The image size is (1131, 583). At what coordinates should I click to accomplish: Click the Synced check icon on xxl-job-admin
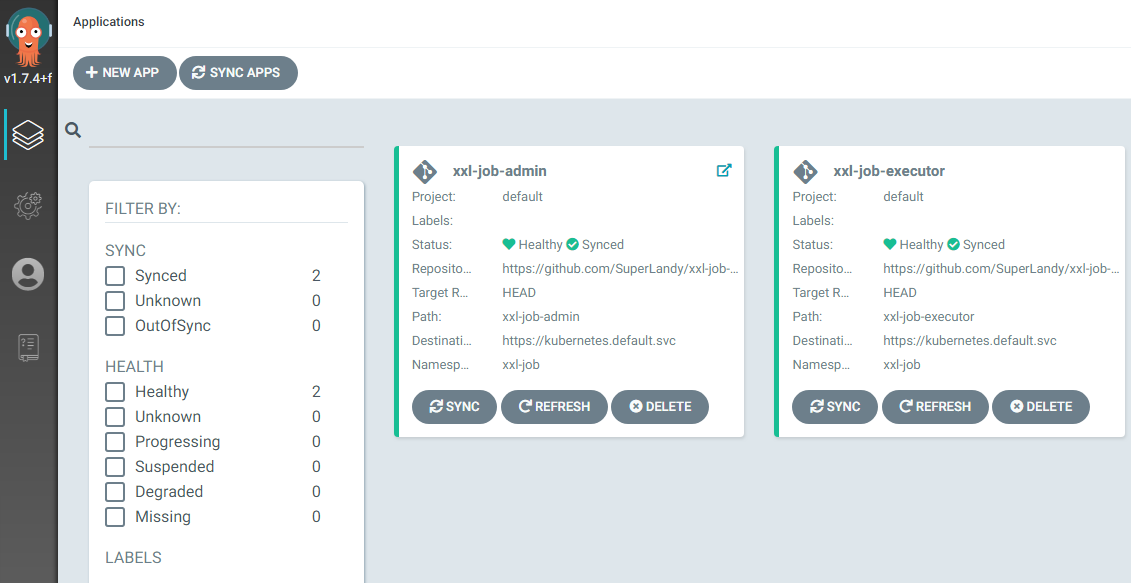573,245
